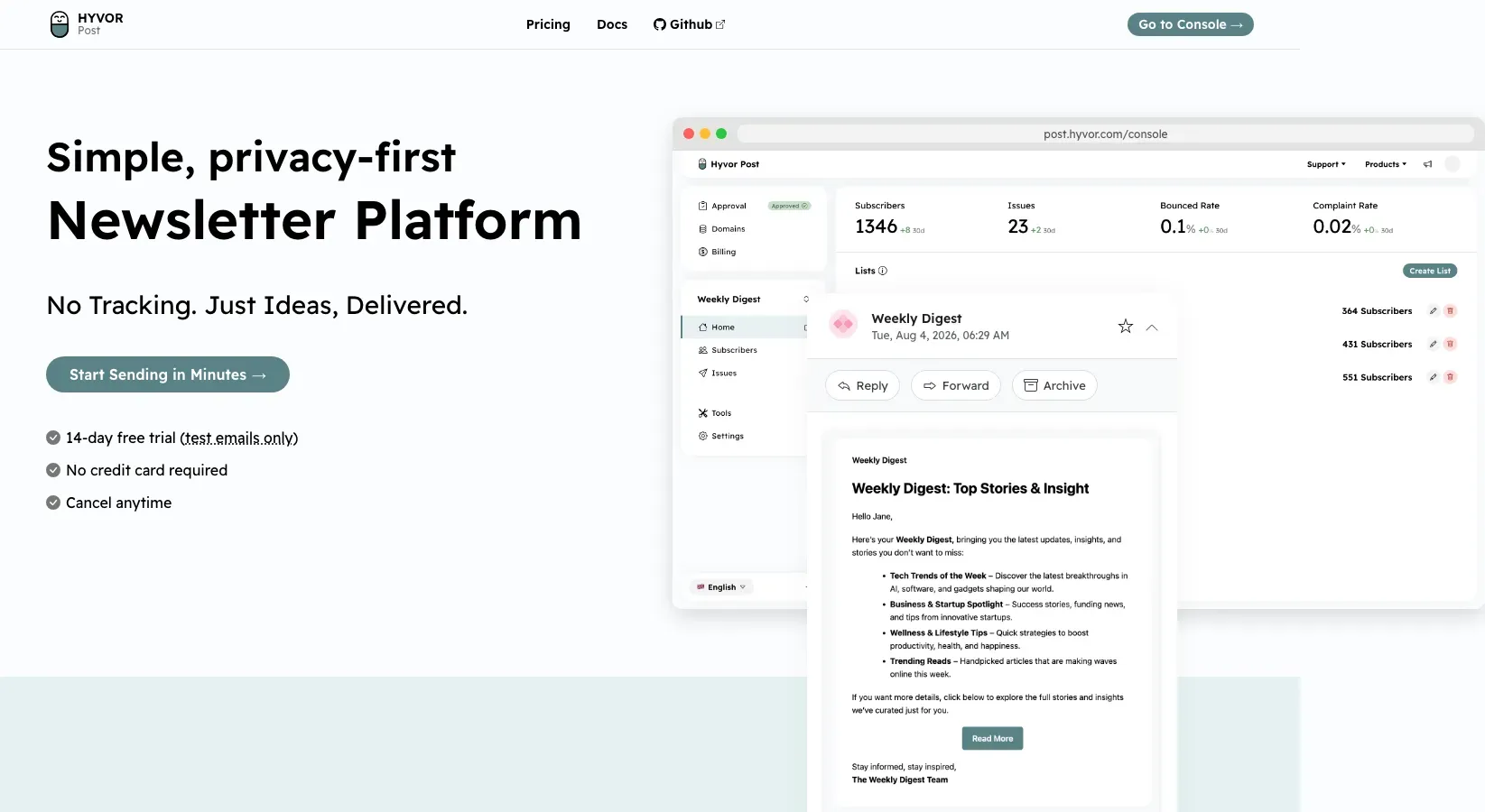Click the Create List button
Image resolution: width=1485 pixels, height=812 pixels.
[x=1430, y=271]
